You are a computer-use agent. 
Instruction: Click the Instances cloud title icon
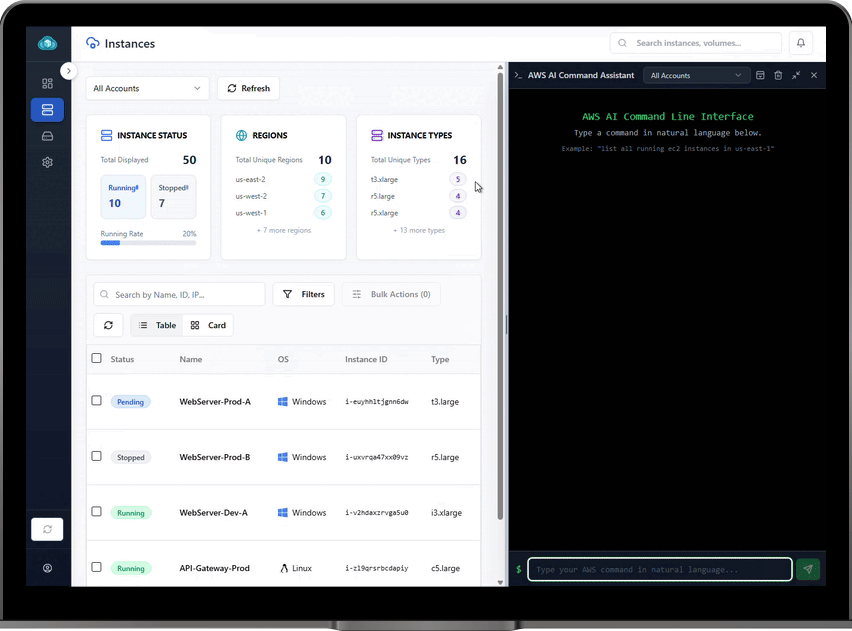click(x=93, y=43)
